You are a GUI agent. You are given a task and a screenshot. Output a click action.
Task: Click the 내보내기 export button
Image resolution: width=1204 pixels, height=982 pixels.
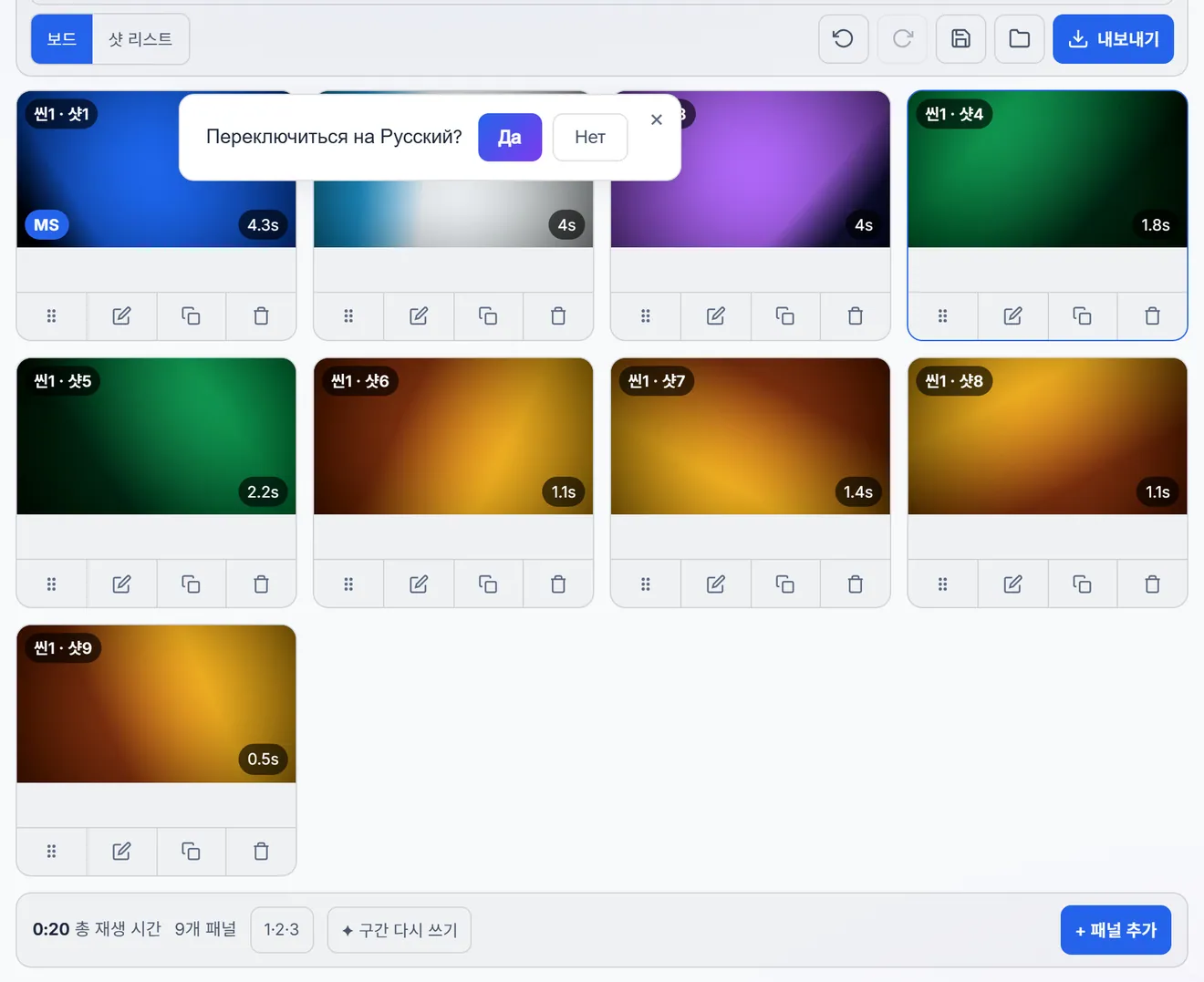pyautogui.click(x=1113, y=39)
